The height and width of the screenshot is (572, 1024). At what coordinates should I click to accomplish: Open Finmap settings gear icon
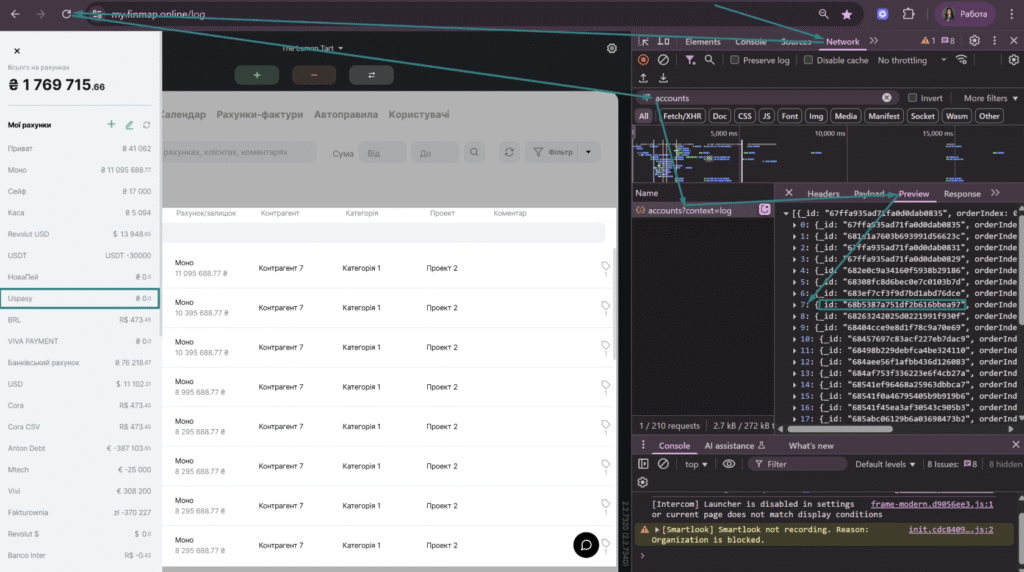click(611, 48)
